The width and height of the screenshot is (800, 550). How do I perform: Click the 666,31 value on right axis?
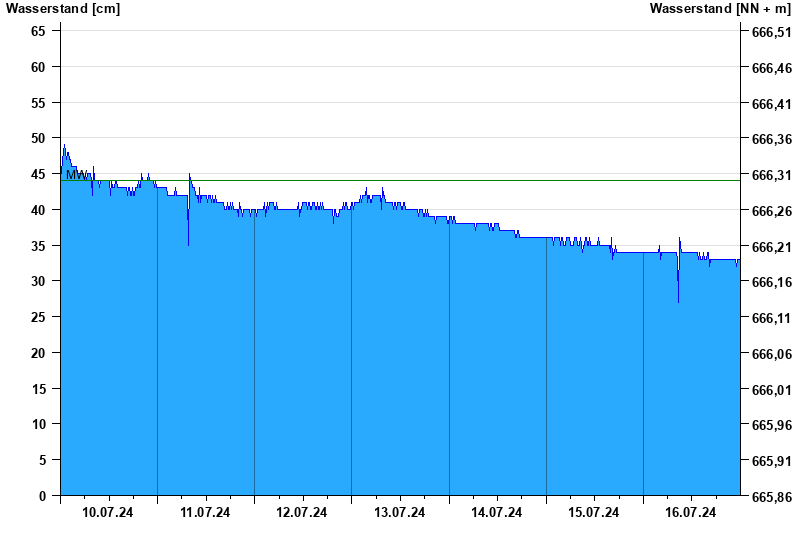772,176
